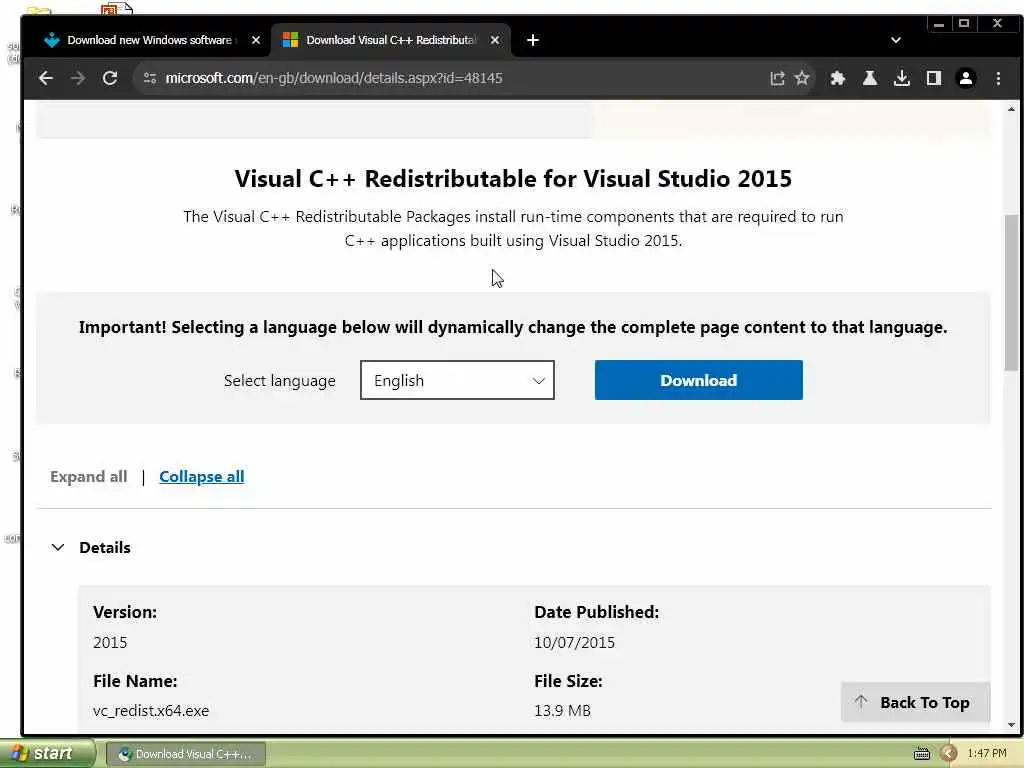This screenshot has height=768, width=1024.
Task: Open Chrome Labs flask icon
Action: pyautogui.click(x=869, y=78)
